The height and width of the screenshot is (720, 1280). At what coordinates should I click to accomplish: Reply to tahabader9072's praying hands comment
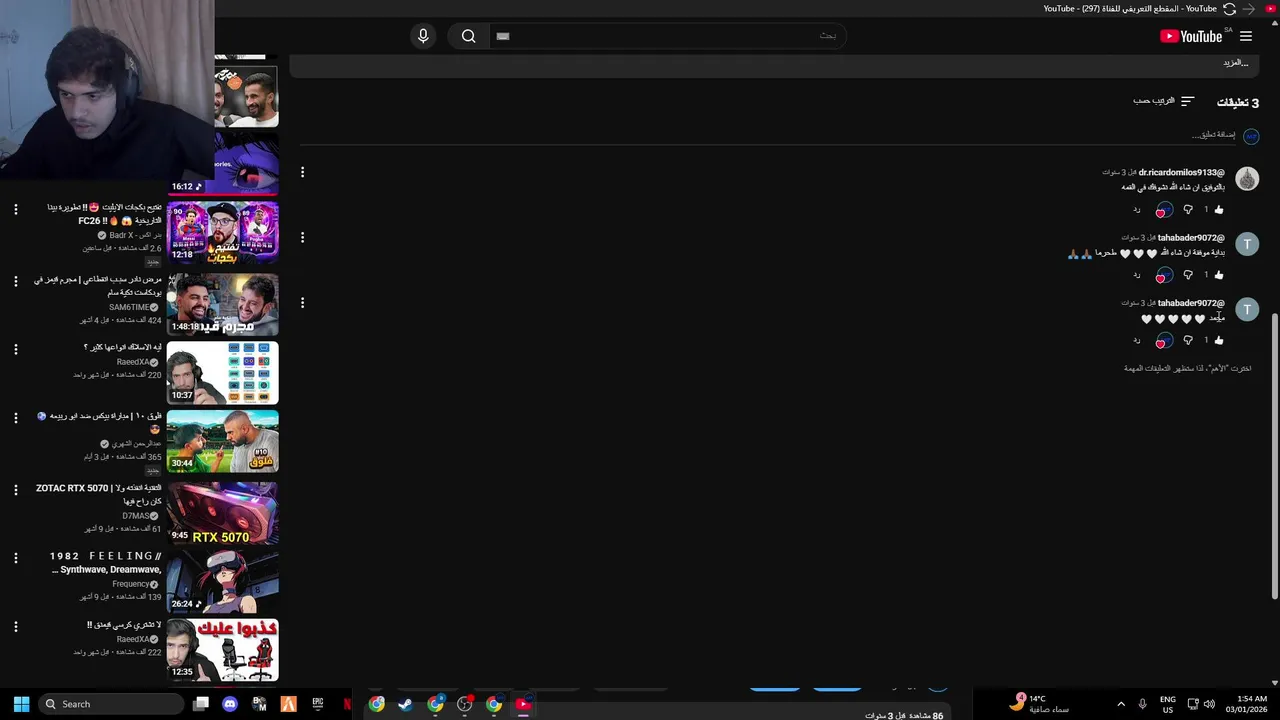tap(1137, 275)
